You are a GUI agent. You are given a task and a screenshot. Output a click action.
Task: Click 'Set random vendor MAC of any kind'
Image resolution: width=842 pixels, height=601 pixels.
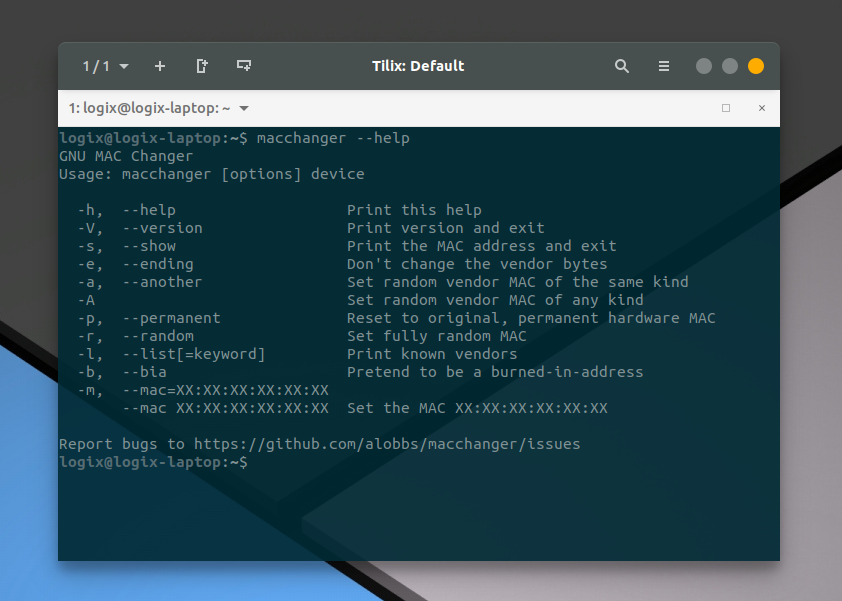point(495,300)
